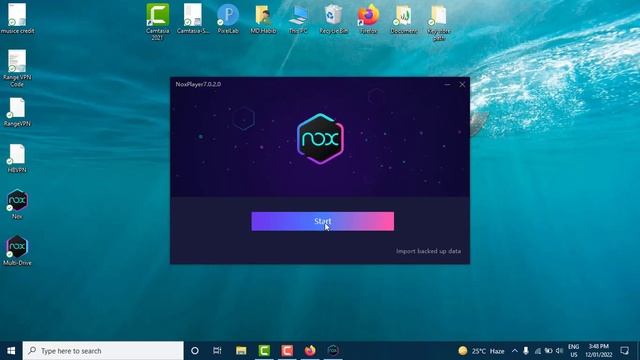Select the Range VPN Code file icon

[17, 68]
